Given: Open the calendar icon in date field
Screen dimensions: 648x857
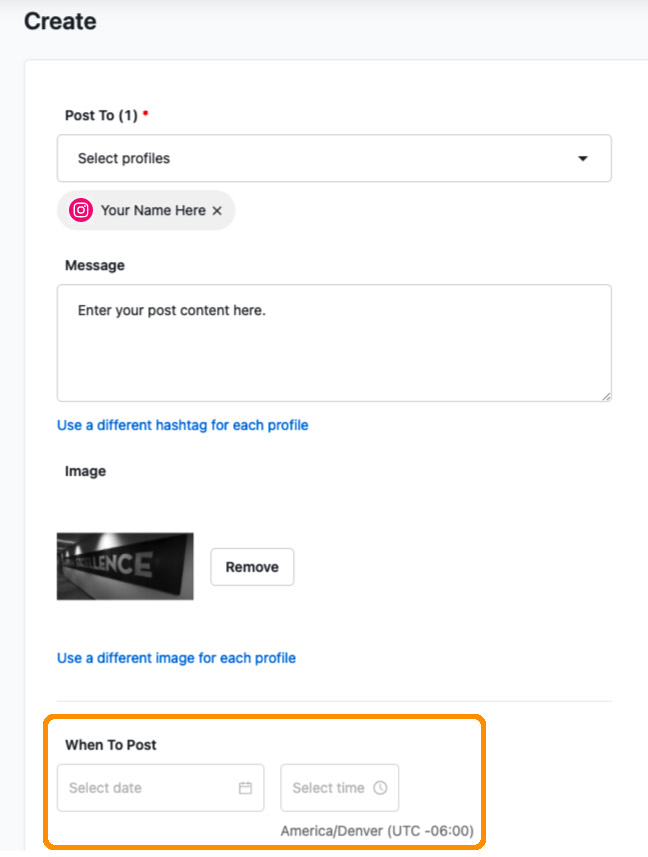Looking at the screenshot, I should click(x=245, y=788).
